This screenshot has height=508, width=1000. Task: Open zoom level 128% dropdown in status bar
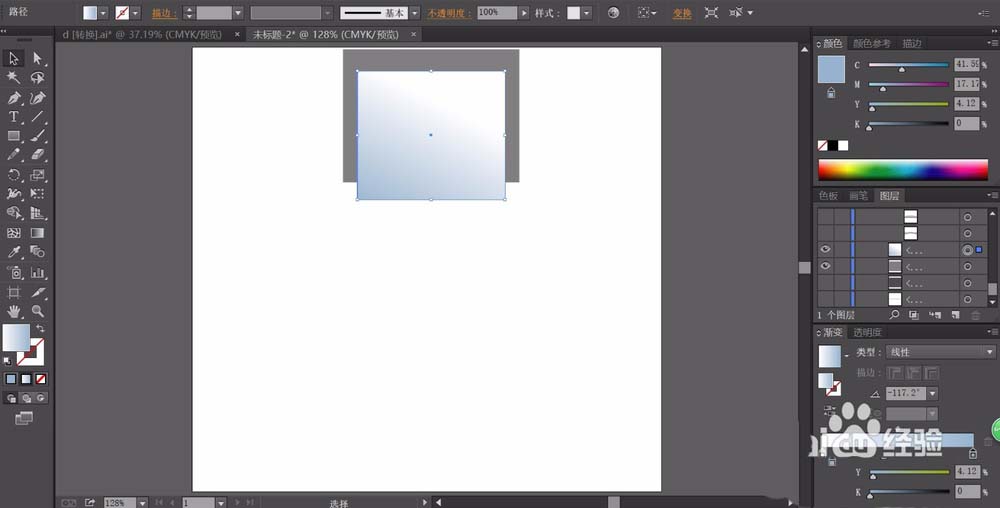(x=143, y=503)
